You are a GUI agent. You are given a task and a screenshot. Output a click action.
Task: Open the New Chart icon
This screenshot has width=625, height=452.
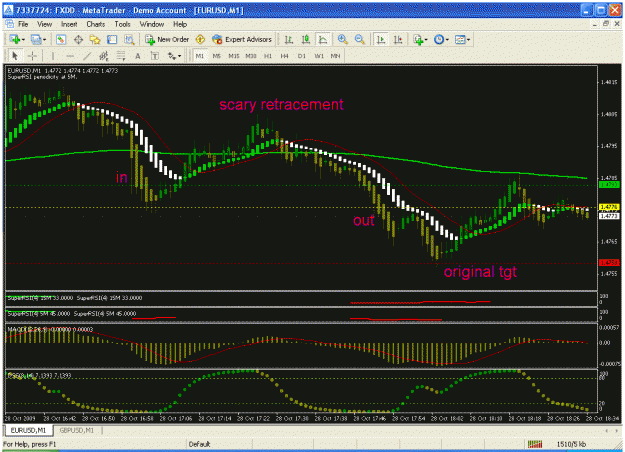point(15,39)
